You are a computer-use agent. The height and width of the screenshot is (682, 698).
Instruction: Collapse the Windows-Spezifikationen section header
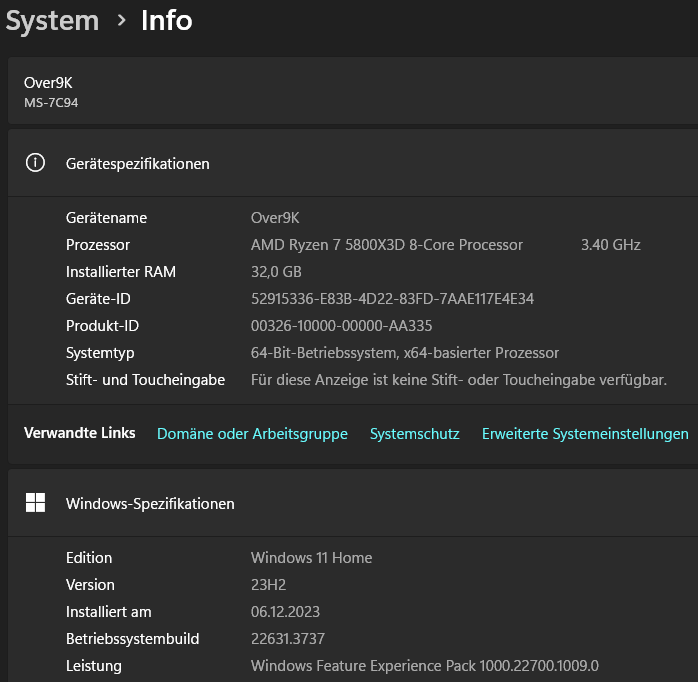click(350, 503)
